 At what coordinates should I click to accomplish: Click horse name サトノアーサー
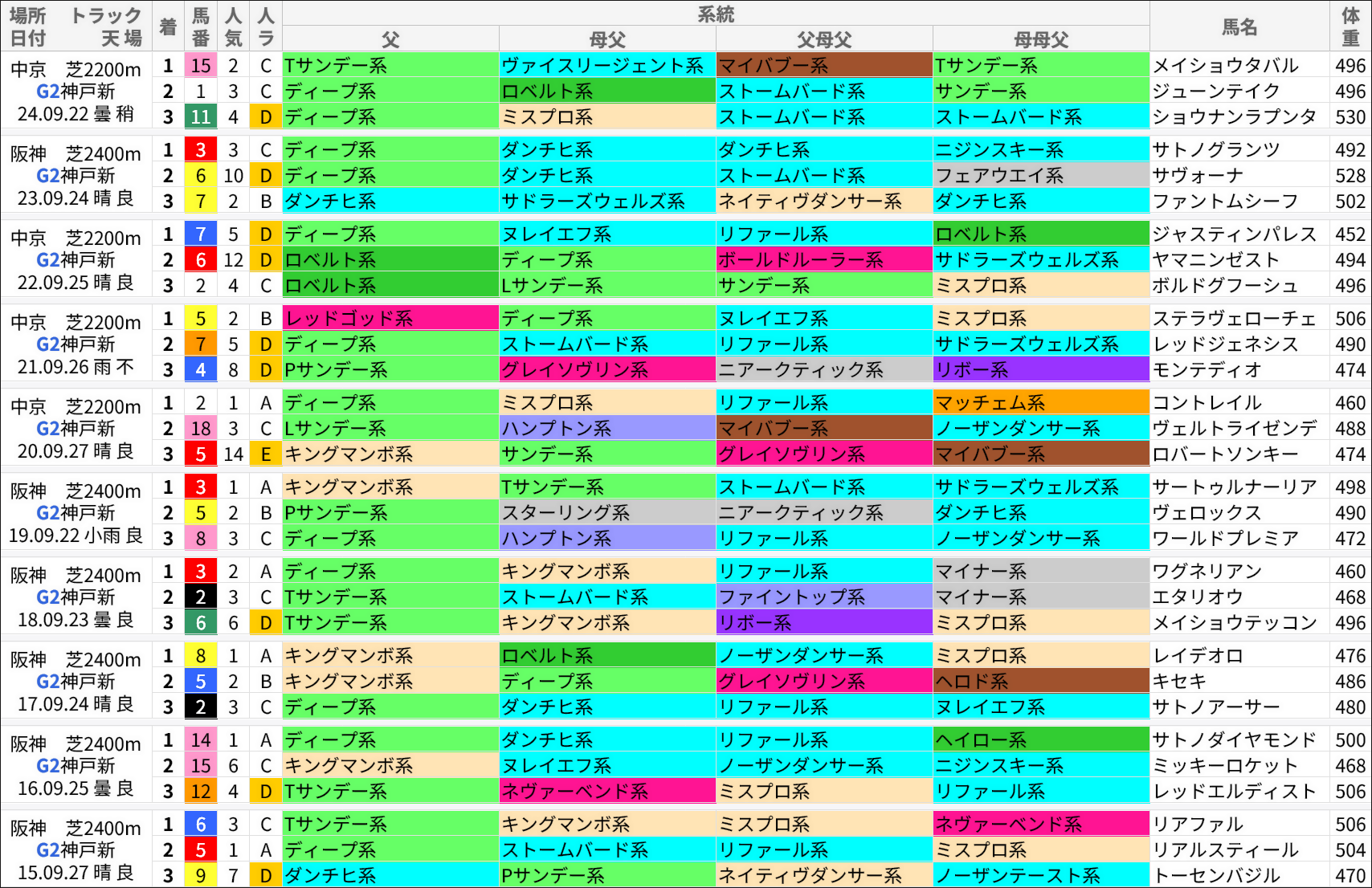click(x=1216, y=707)
